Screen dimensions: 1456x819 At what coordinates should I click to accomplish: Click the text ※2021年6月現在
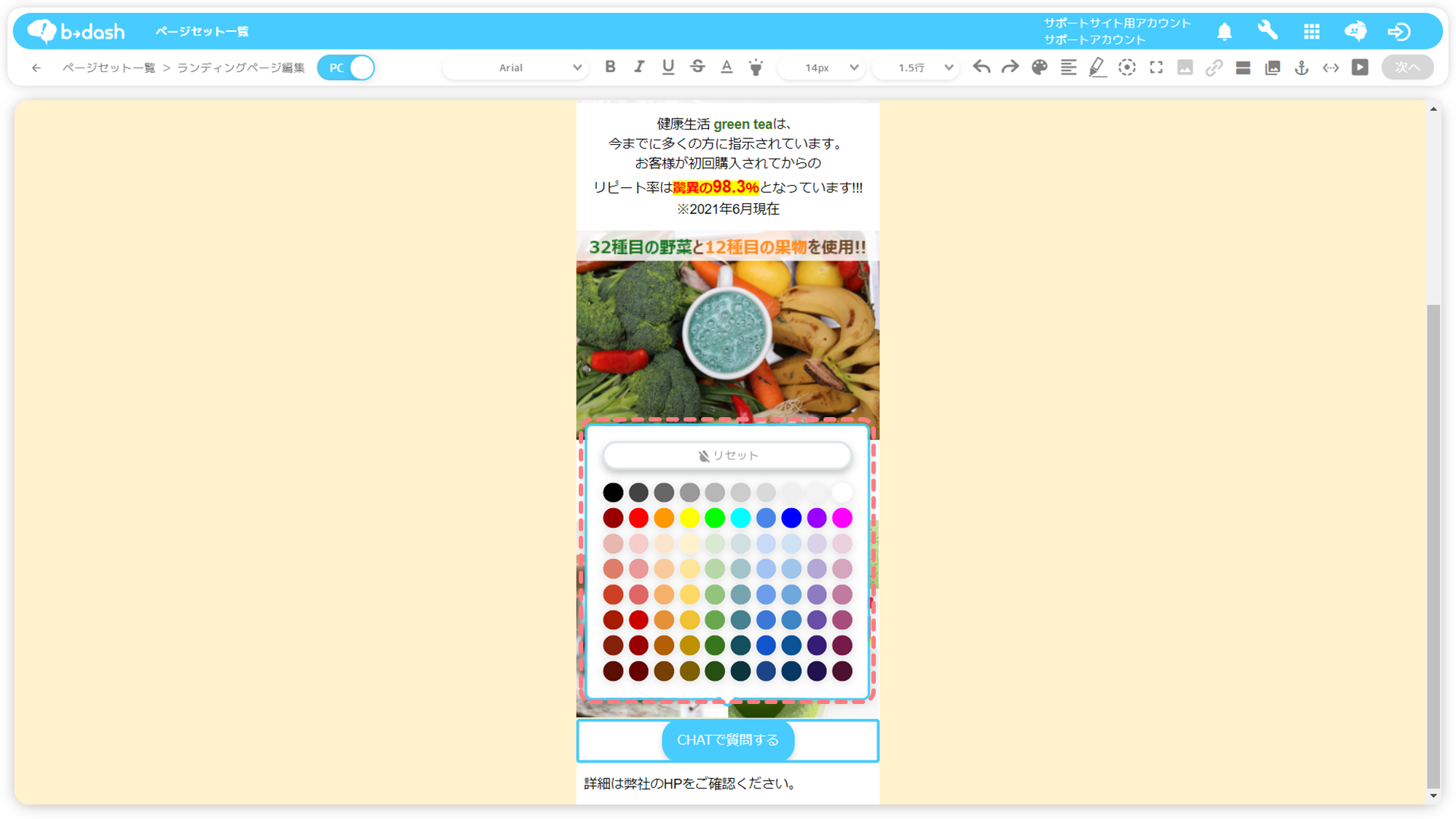pyautogui.click(x=727, y=209)
